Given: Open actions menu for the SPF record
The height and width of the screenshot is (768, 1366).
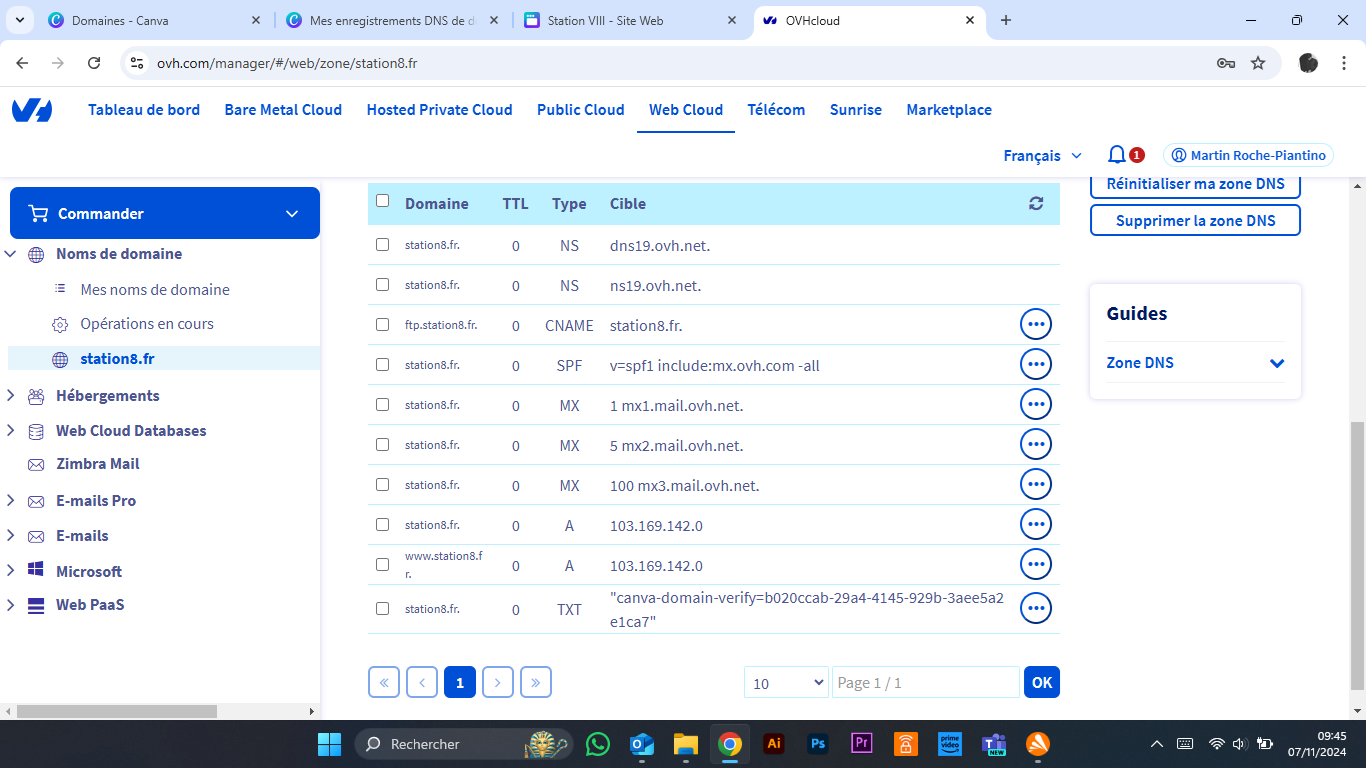Looking at the screenshot, I should (1036, 365).
